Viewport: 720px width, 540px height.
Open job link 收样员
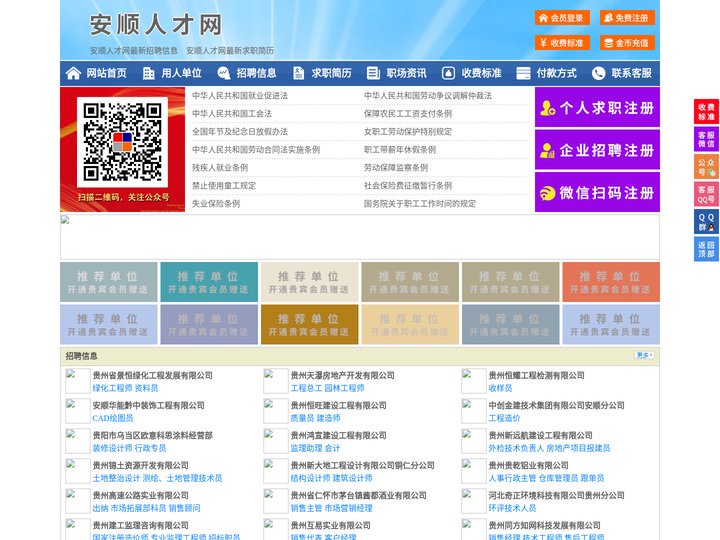[x=501, y=388]
